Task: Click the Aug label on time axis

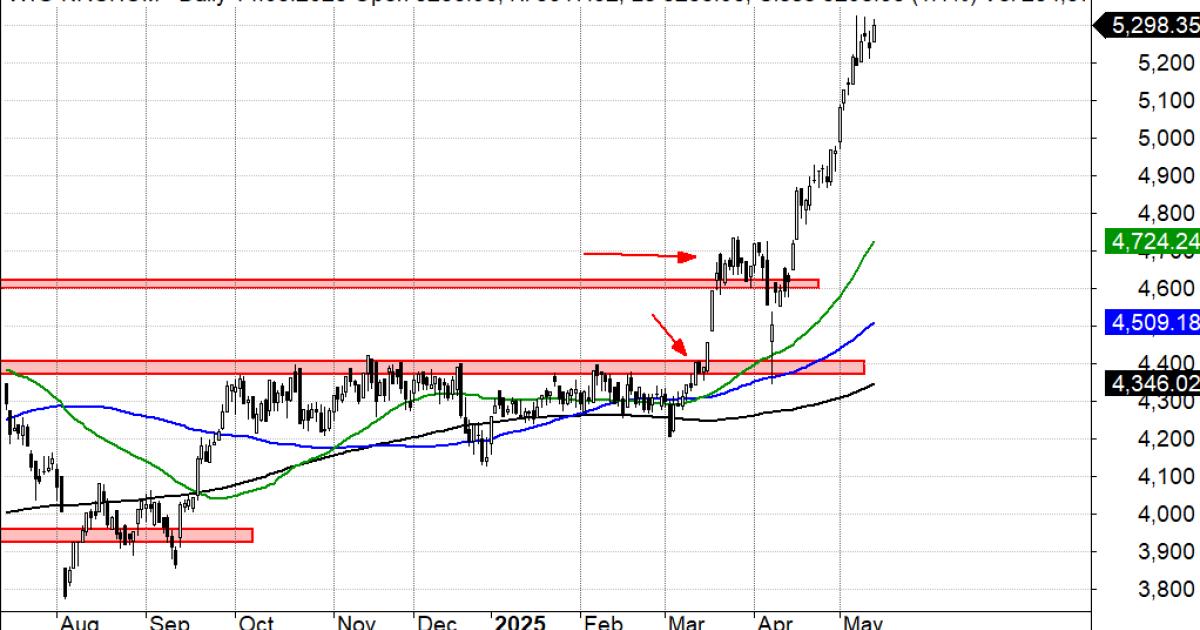Action: point(80,622)
